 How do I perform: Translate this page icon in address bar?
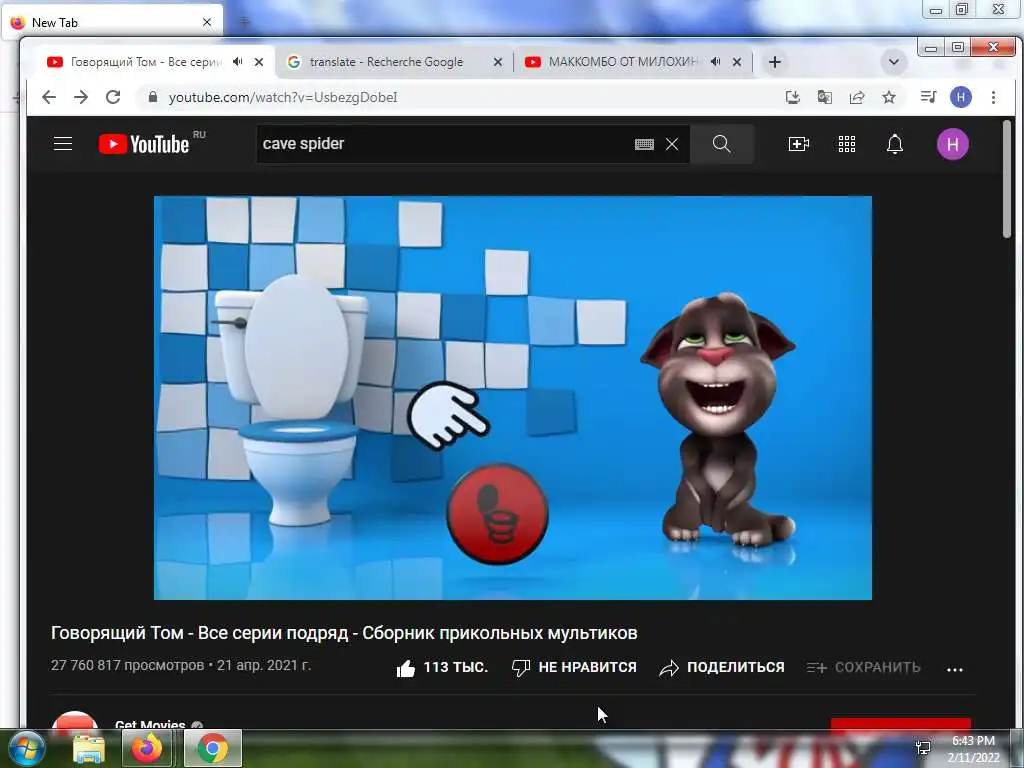[825, 97]
